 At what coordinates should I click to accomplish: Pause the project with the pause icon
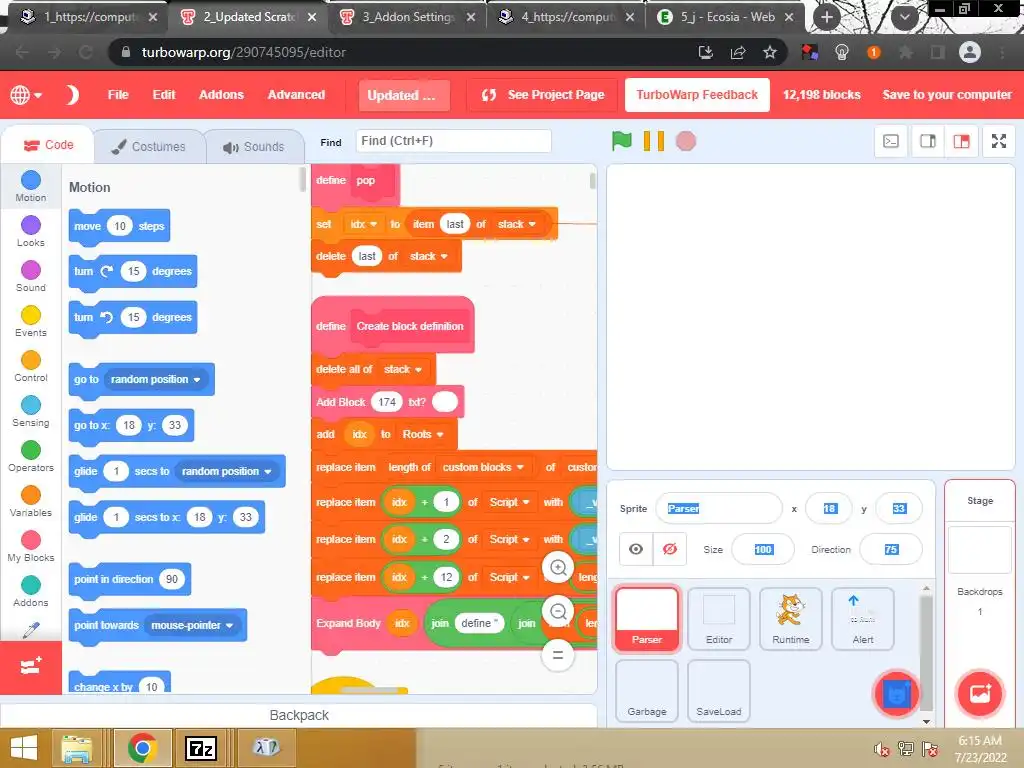(653, 140)
